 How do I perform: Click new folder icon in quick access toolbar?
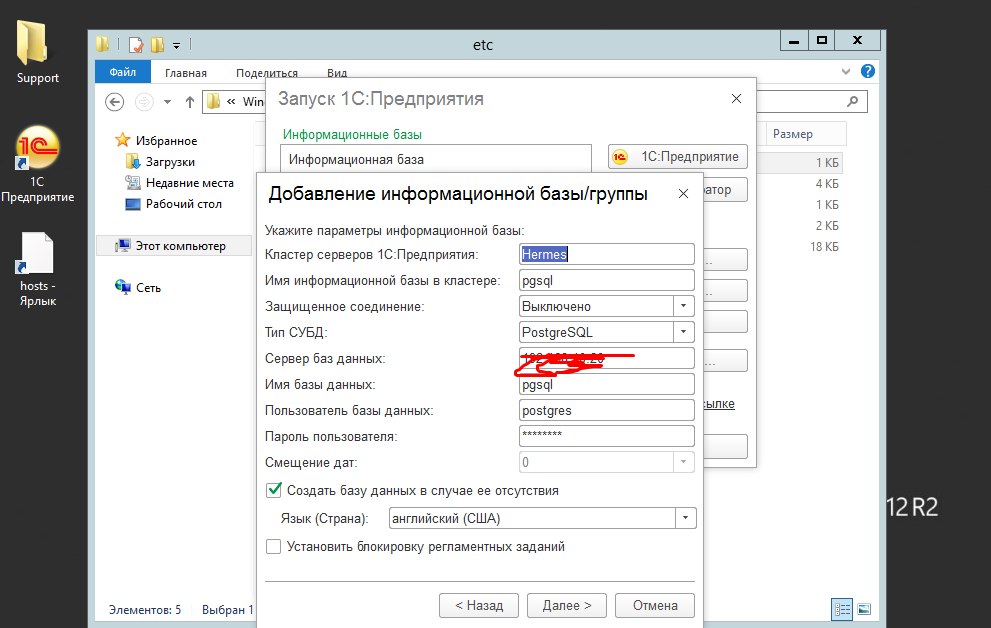157,45
